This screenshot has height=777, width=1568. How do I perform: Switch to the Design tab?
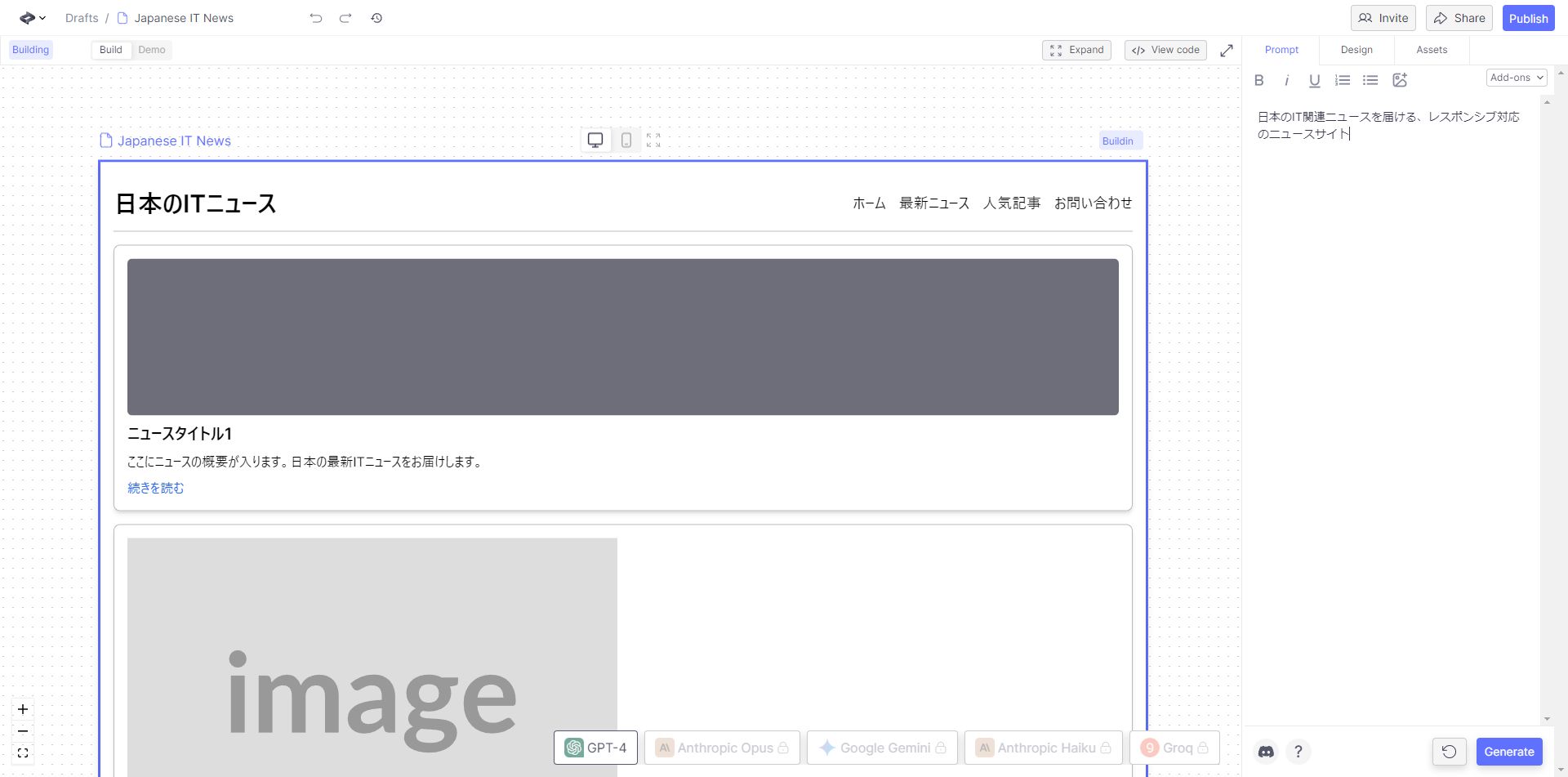(1356, 50)
